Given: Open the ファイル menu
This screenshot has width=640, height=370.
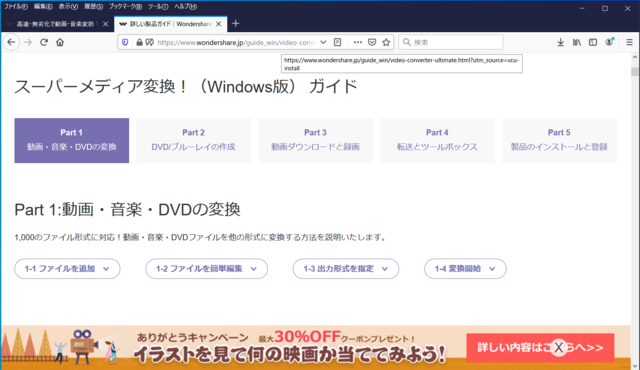Looking at the screenshot, I should pos(16,7).
